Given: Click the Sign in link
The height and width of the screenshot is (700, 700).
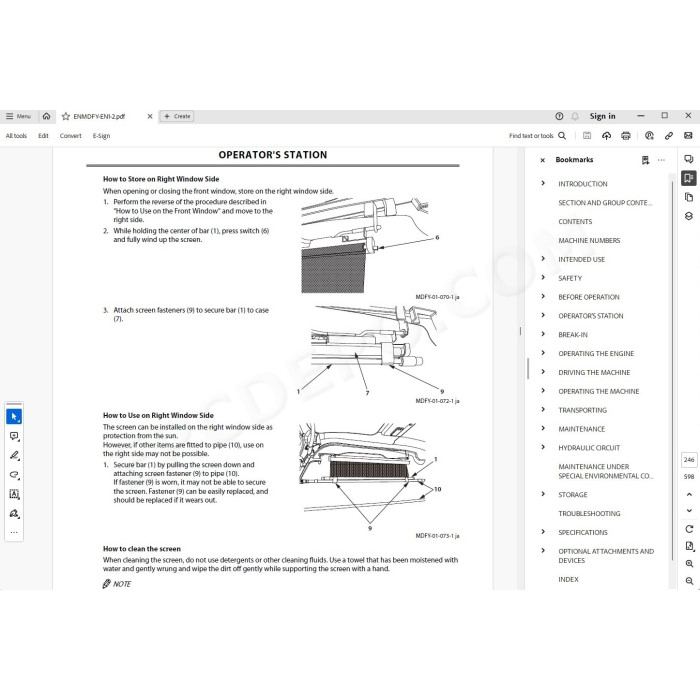Looking at the screenshot, I should pos(602,116).
